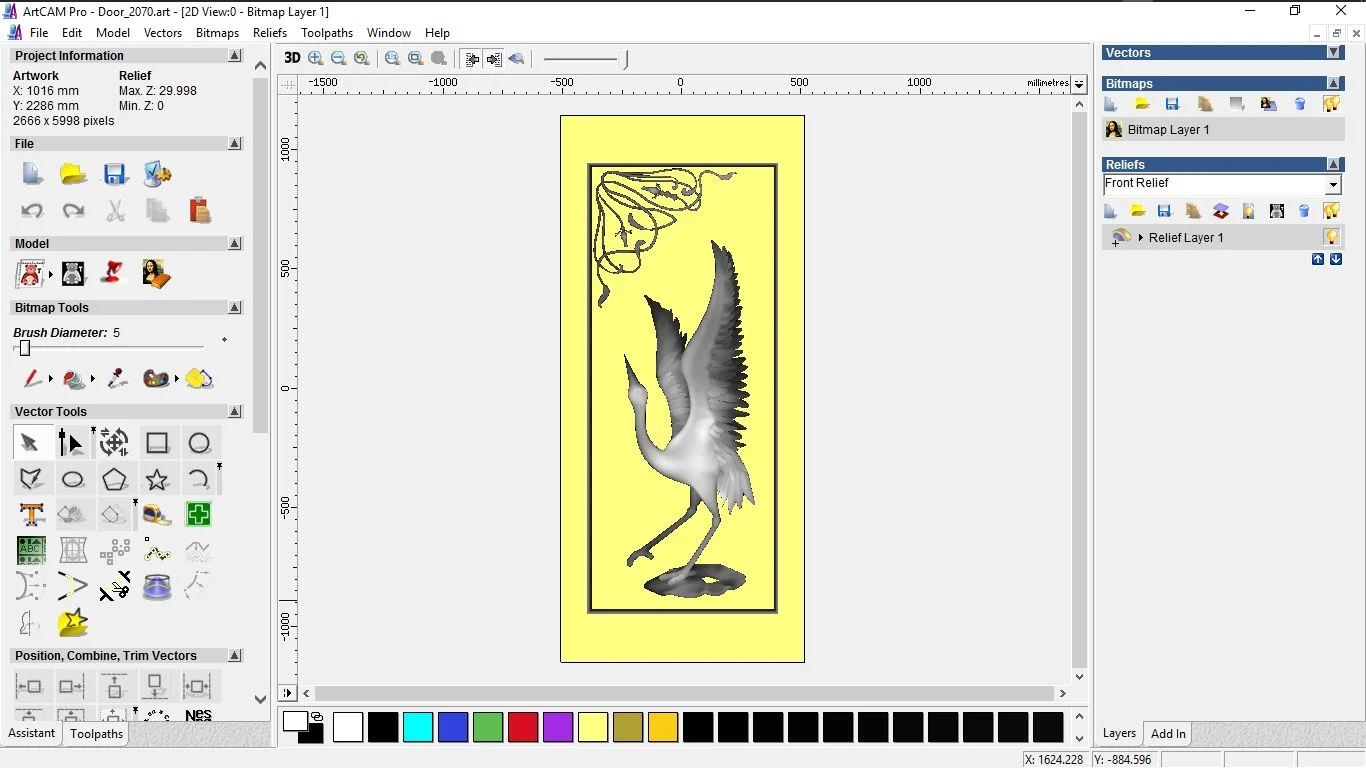
Task: Open the Front Relief dropdown
Action: (x=1333, y=185)
